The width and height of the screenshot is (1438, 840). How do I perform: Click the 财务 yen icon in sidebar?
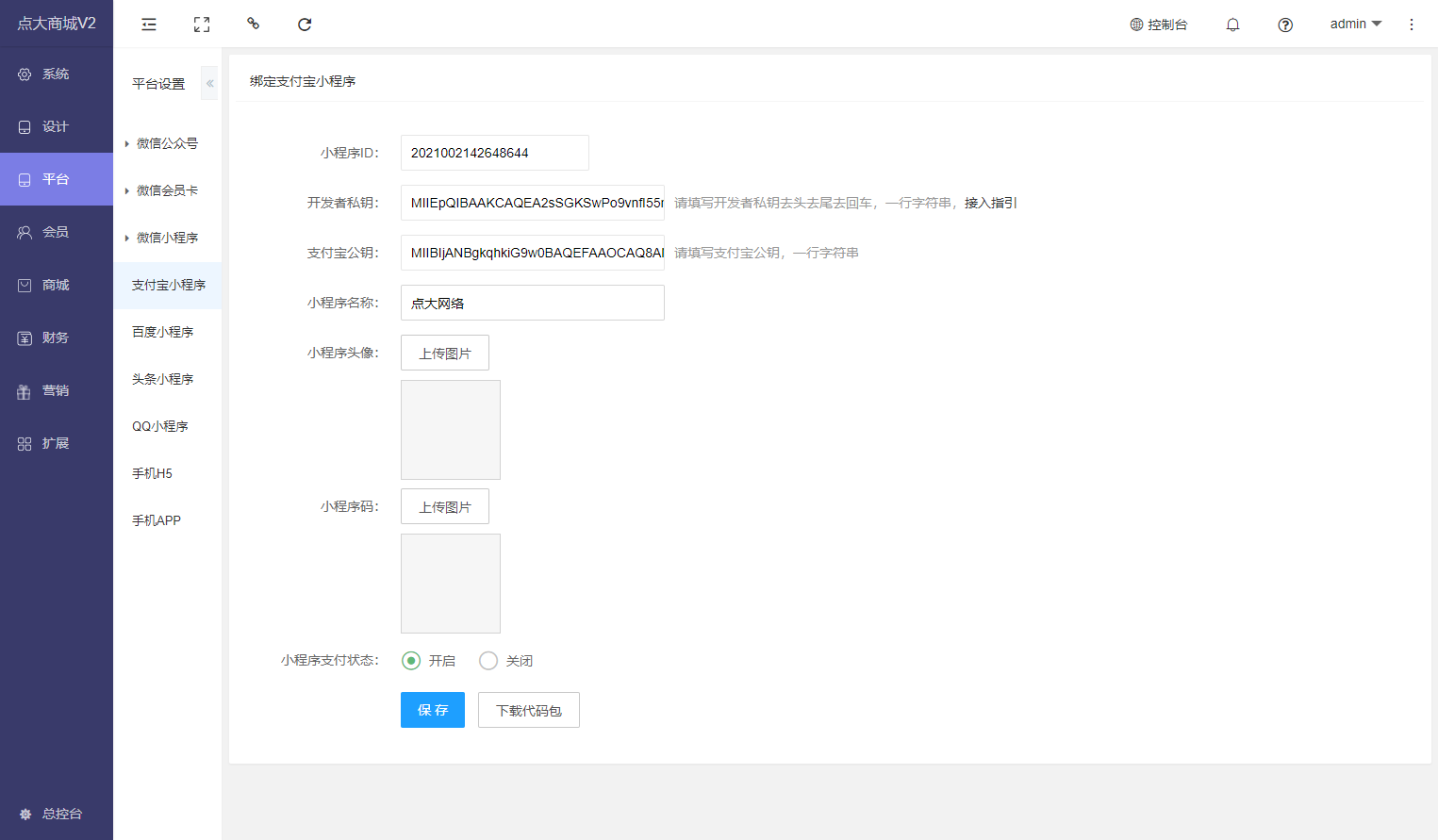tap(25, 338)
